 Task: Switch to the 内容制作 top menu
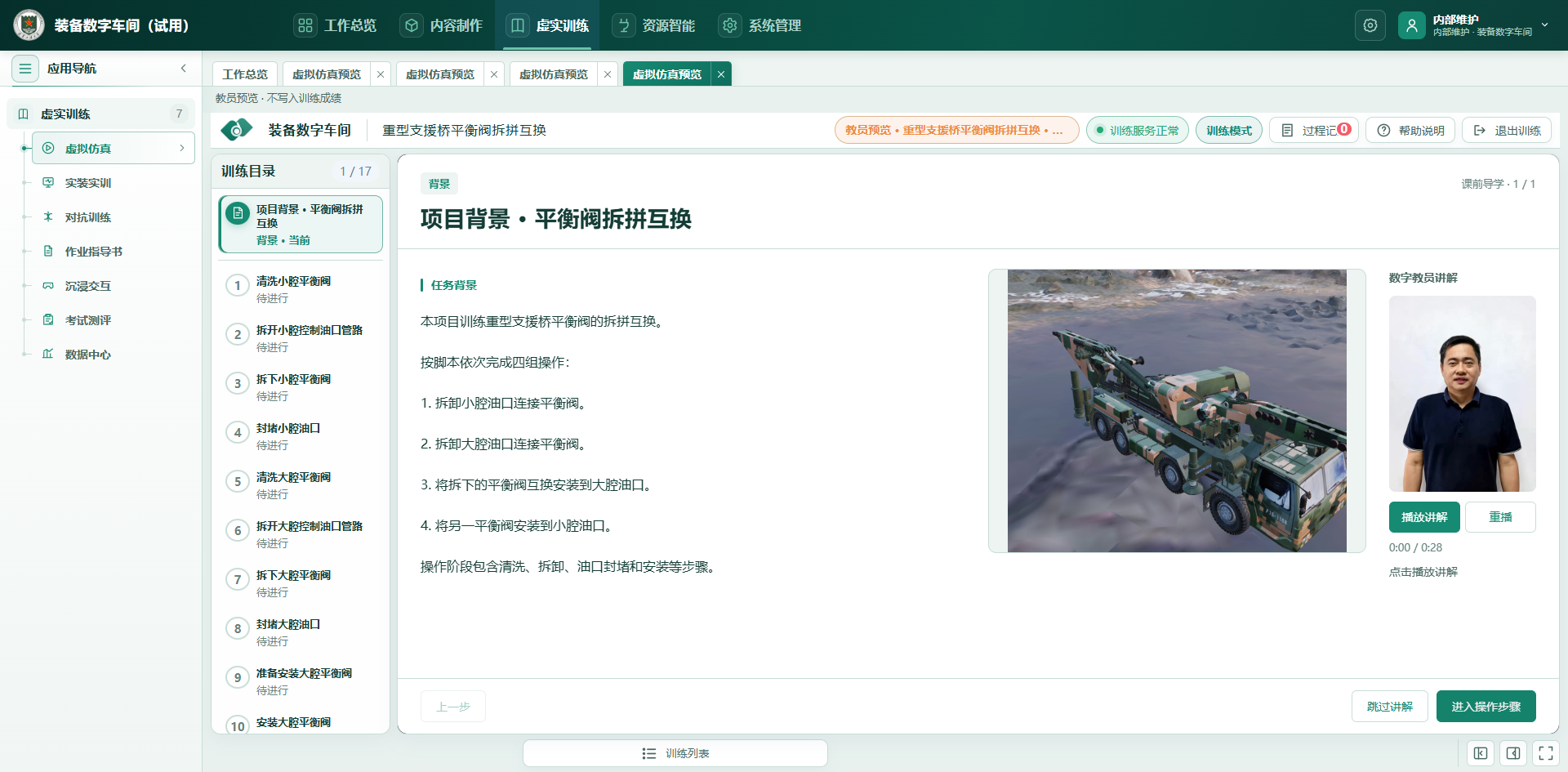point(442,25)
